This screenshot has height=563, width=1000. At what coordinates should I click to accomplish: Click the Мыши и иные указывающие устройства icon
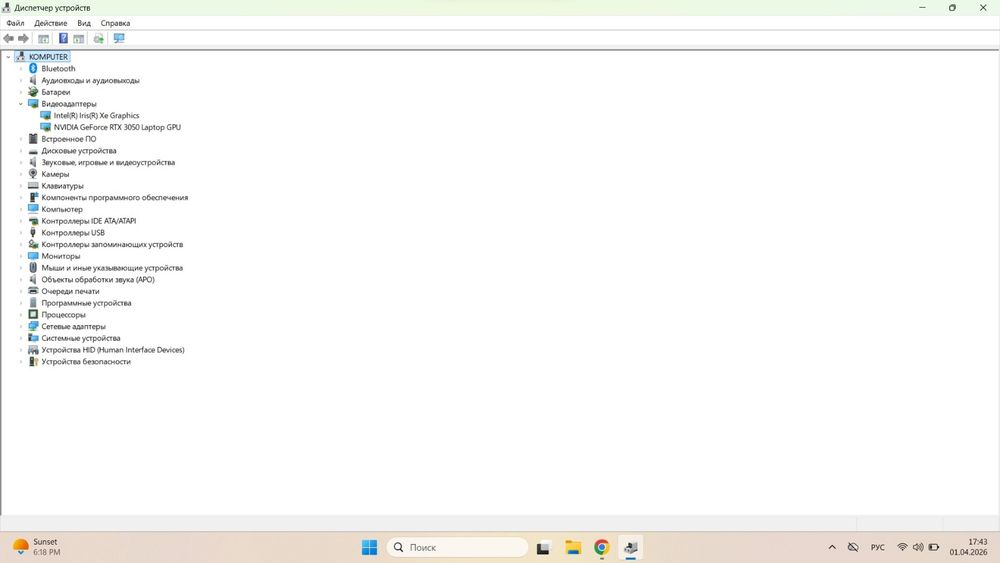(x=33, y=267)
